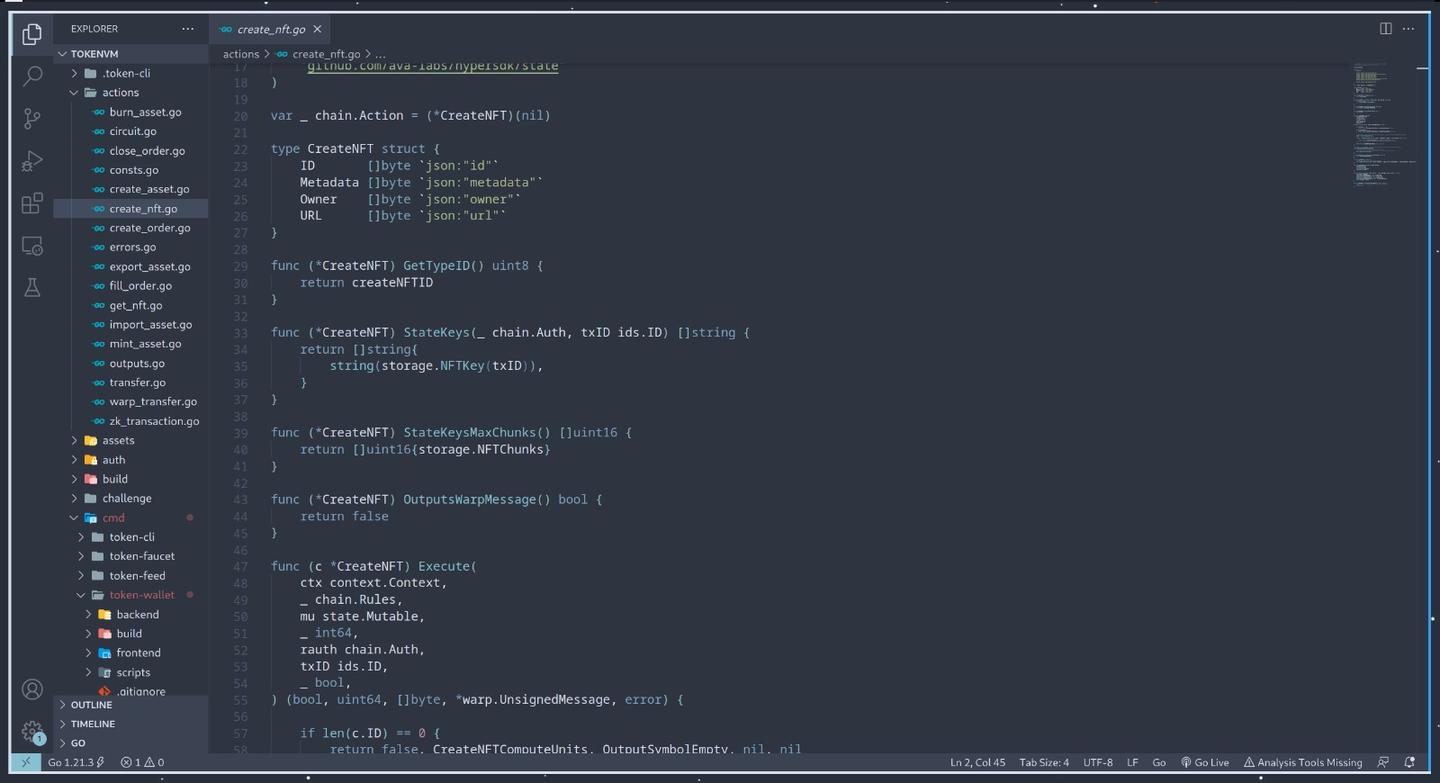Click breadcrumb ellipsis segment
Screen dimensions: 1440x783
tap(380, 54)
